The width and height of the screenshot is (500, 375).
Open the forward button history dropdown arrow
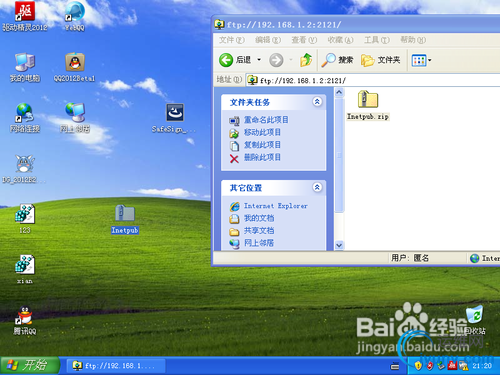point(291,60)
